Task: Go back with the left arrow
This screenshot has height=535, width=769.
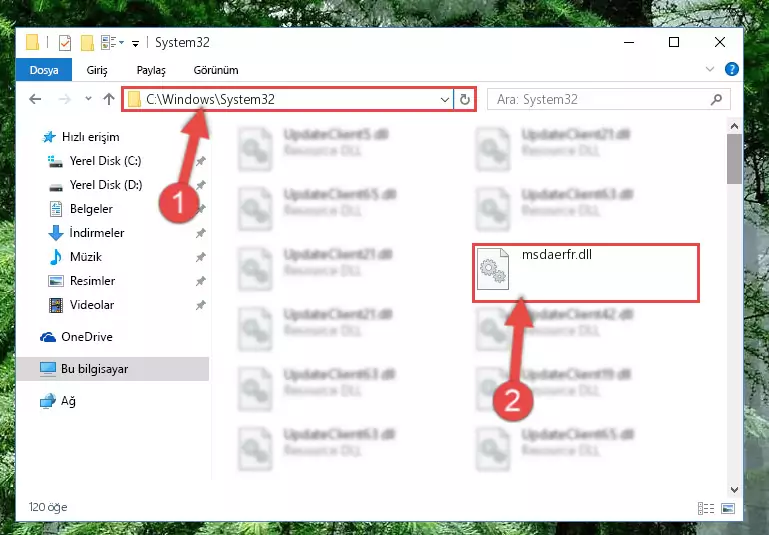Action: click(x=35, y=99)
